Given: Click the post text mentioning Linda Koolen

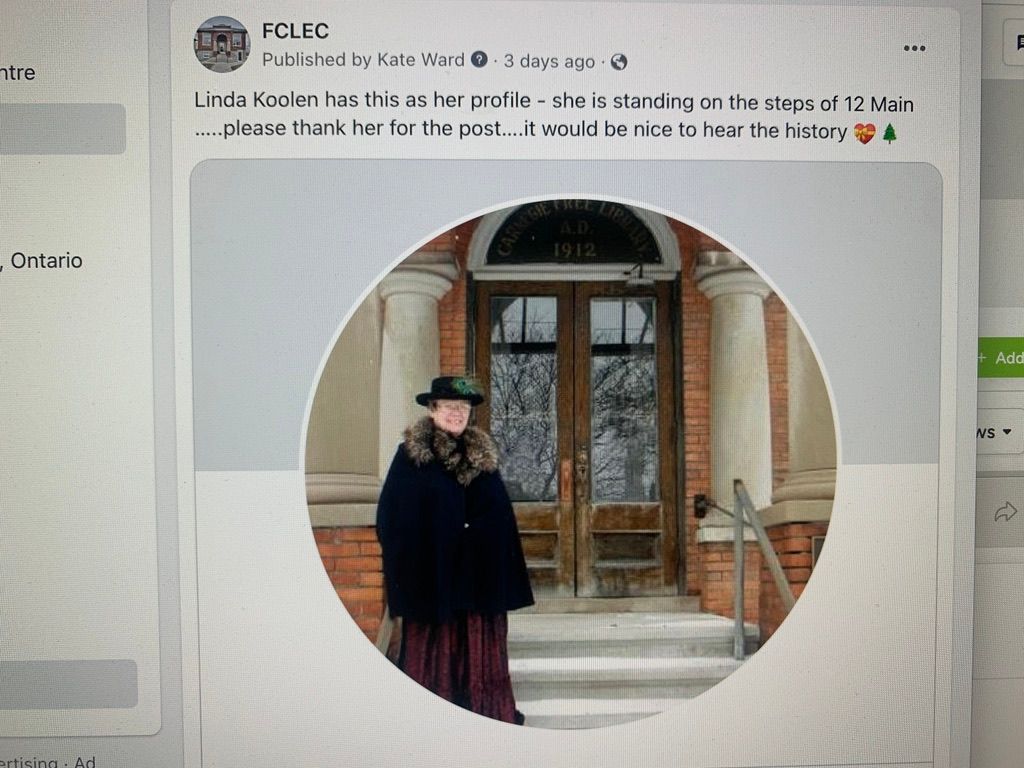Looking at the screenshot, I should tap(554, 116).
